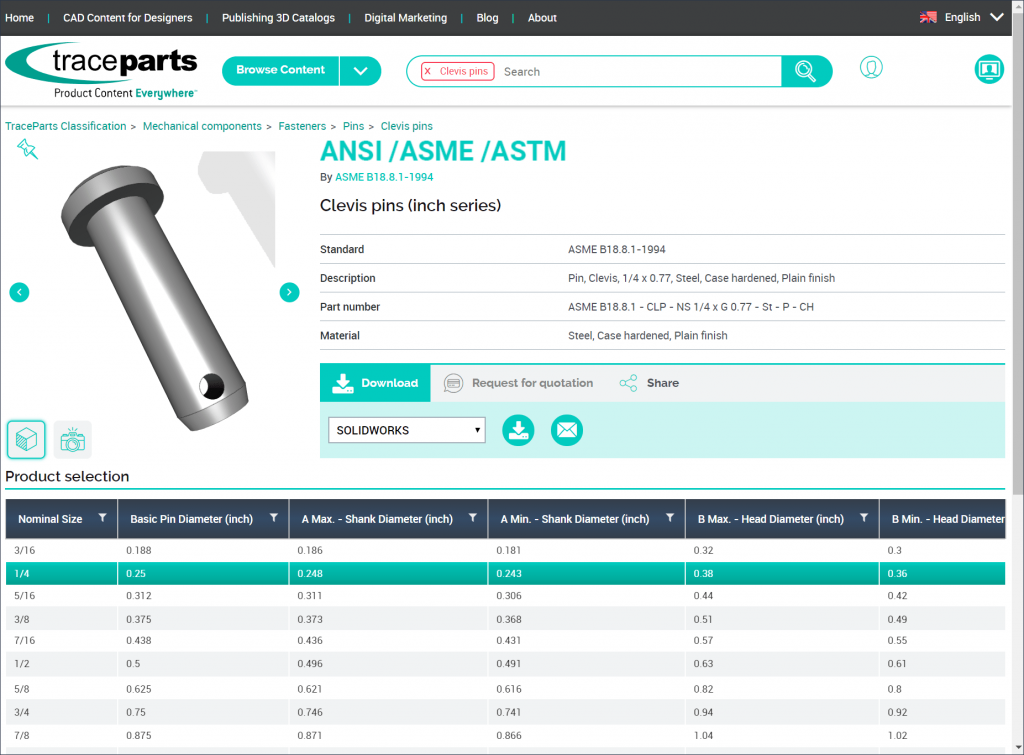Select the 3/4 nominal size row
1024x755 pixels.
pyautogui.click(x=505, y=712)
